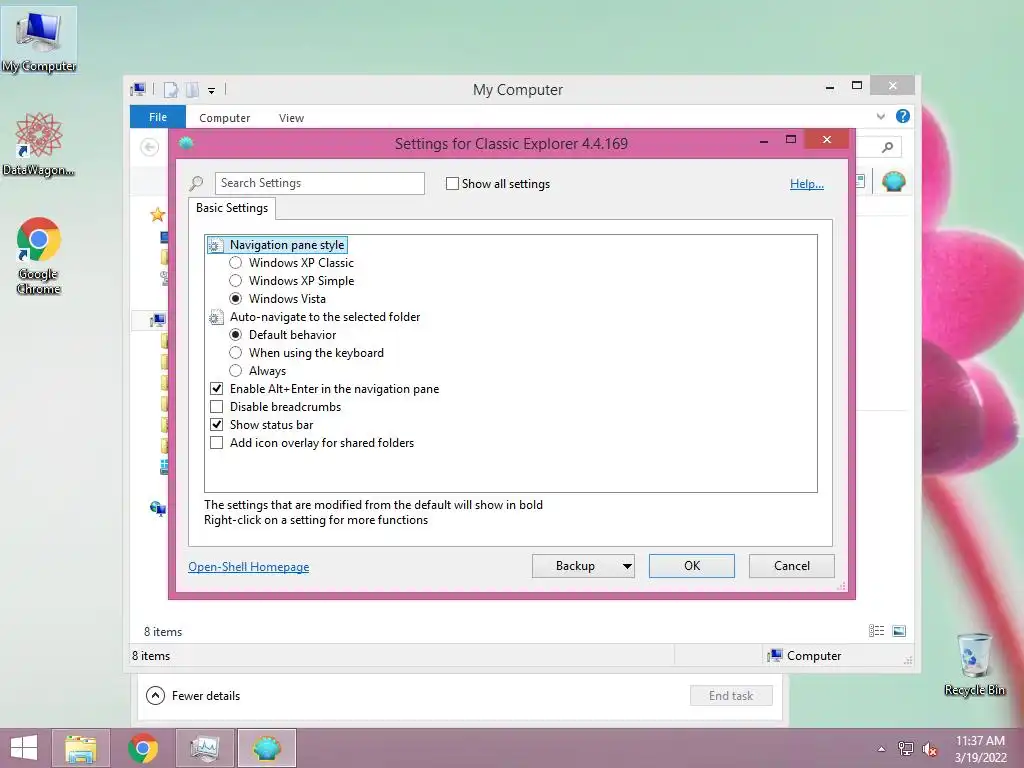Image resolution: width=1024 pixels, height=768 pixels.
Task: Check Add icon overlay for shared folders
Action: click(216, 443)
